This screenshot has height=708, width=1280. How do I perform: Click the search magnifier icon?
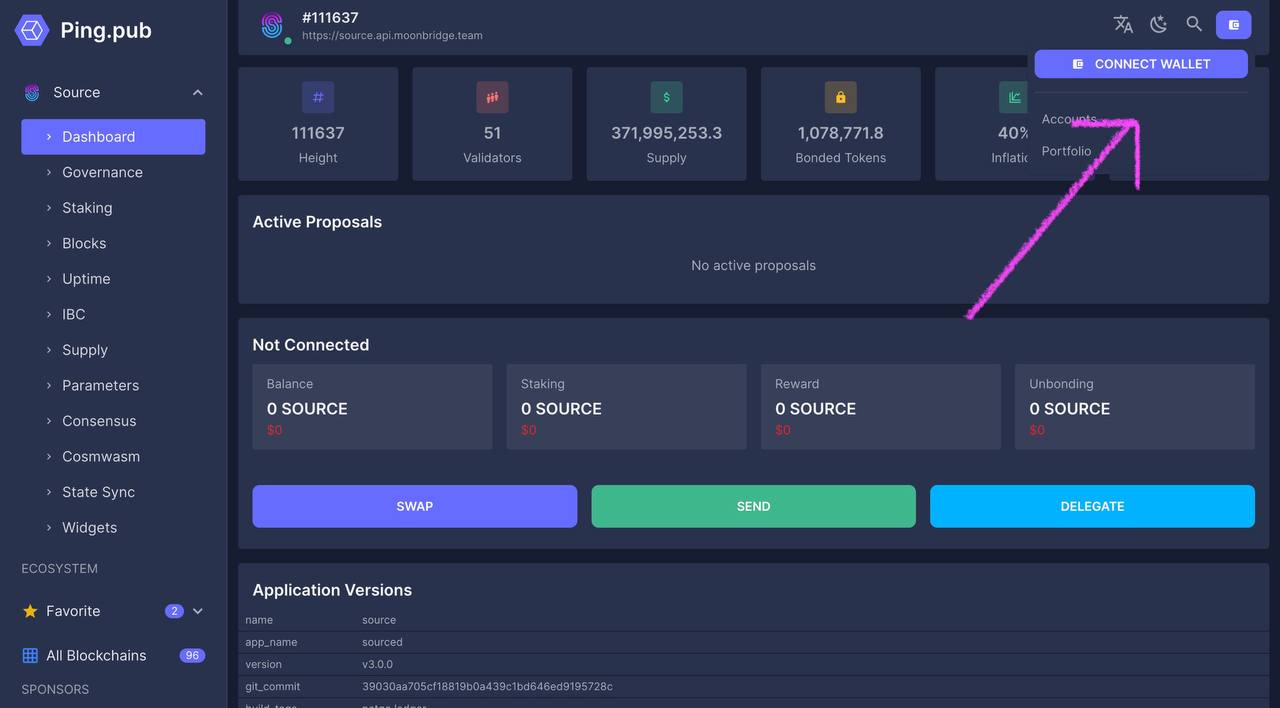coord(1194,24)
